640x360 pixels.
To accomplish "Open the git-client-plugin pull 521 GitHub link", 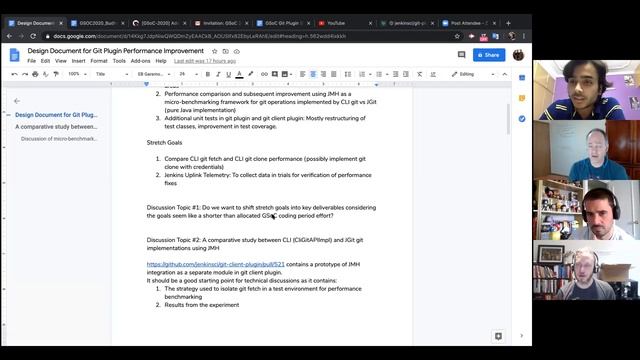I will pyautogui.click(x=216, y=264).
